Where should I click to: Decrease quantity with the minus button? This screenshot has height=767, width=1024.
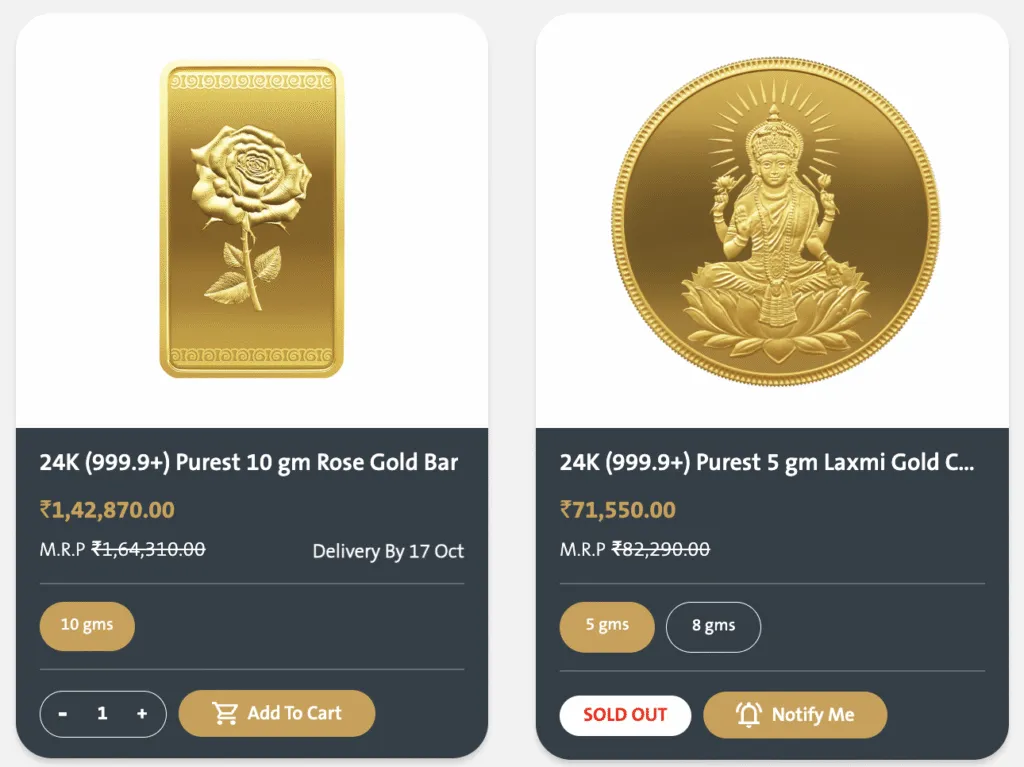[x=63, y=714]
